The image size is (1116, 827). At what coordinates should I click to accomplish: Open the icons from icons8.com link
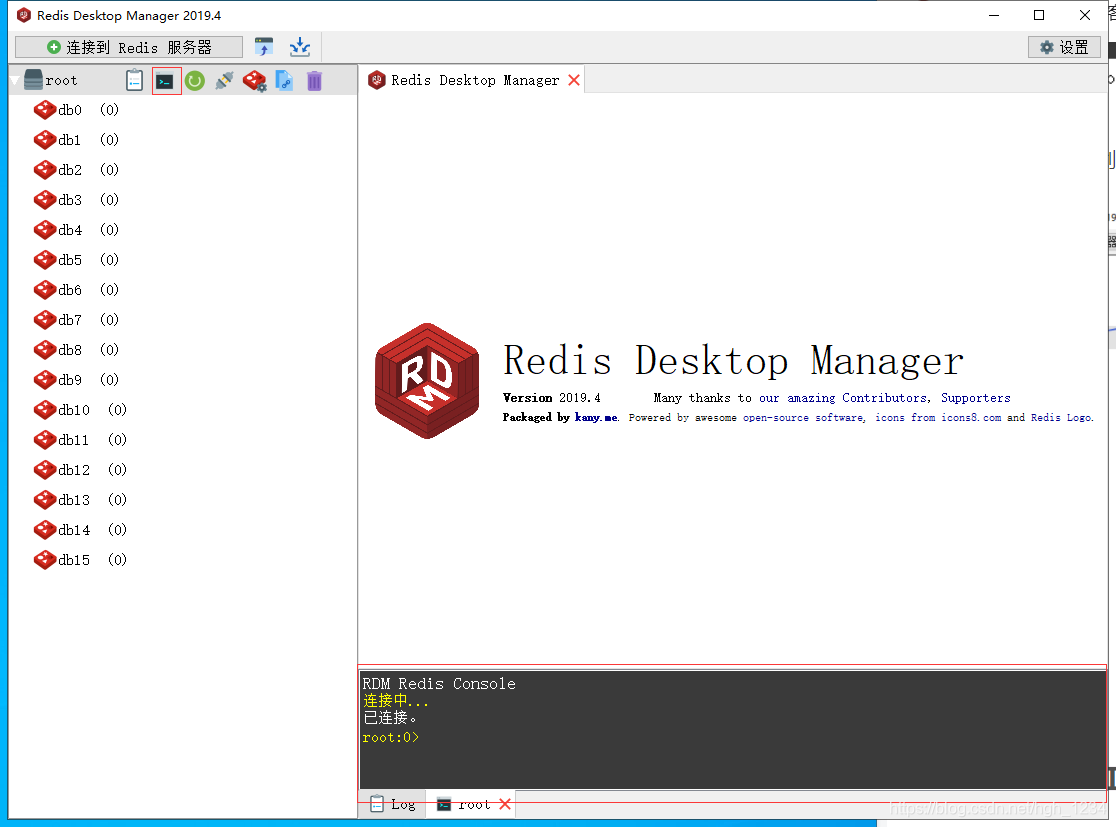pos(938,417)
